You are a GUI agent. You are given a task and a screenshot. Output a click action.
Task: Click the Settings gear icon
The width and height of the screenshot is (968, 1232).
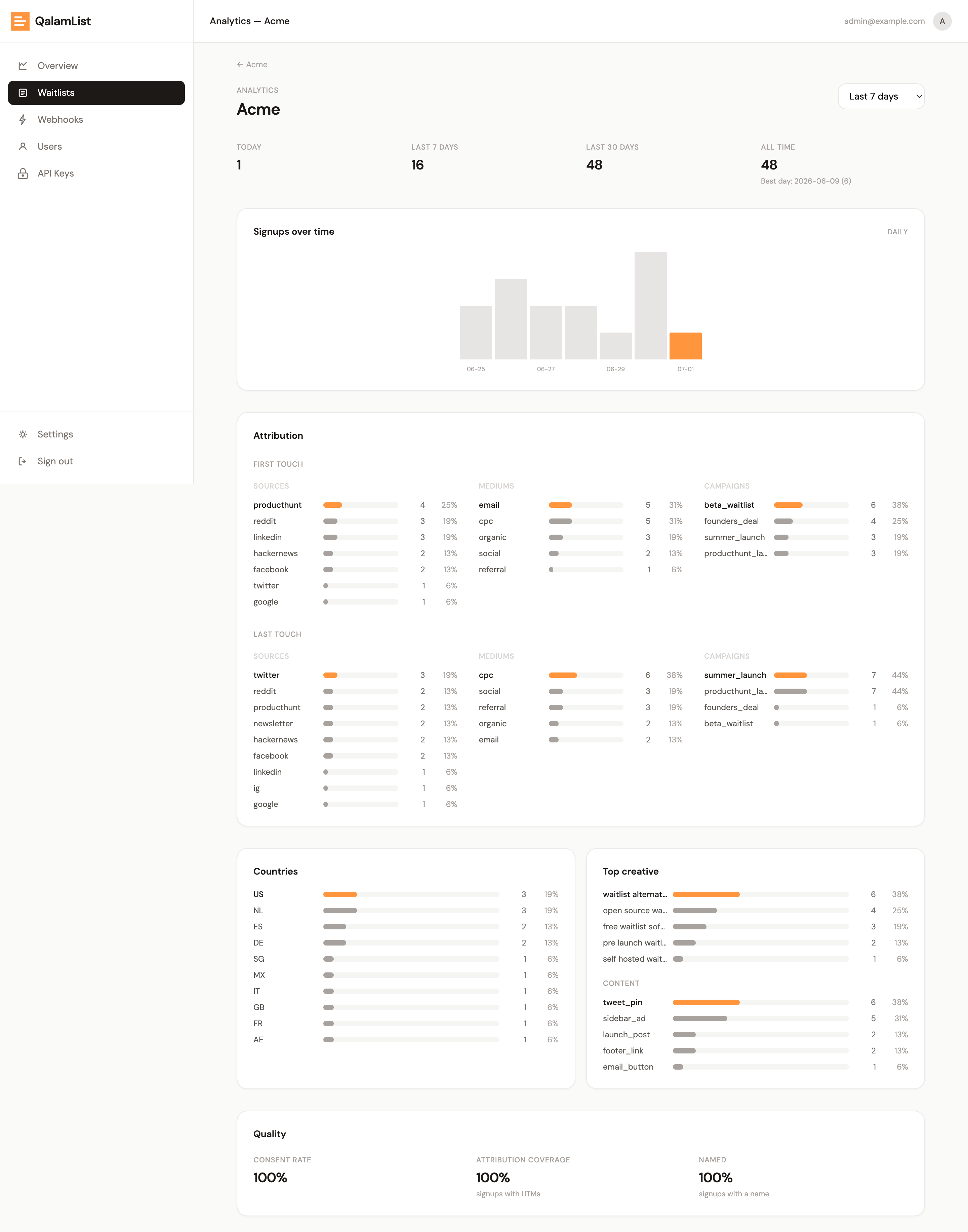[x=23, y=434]
